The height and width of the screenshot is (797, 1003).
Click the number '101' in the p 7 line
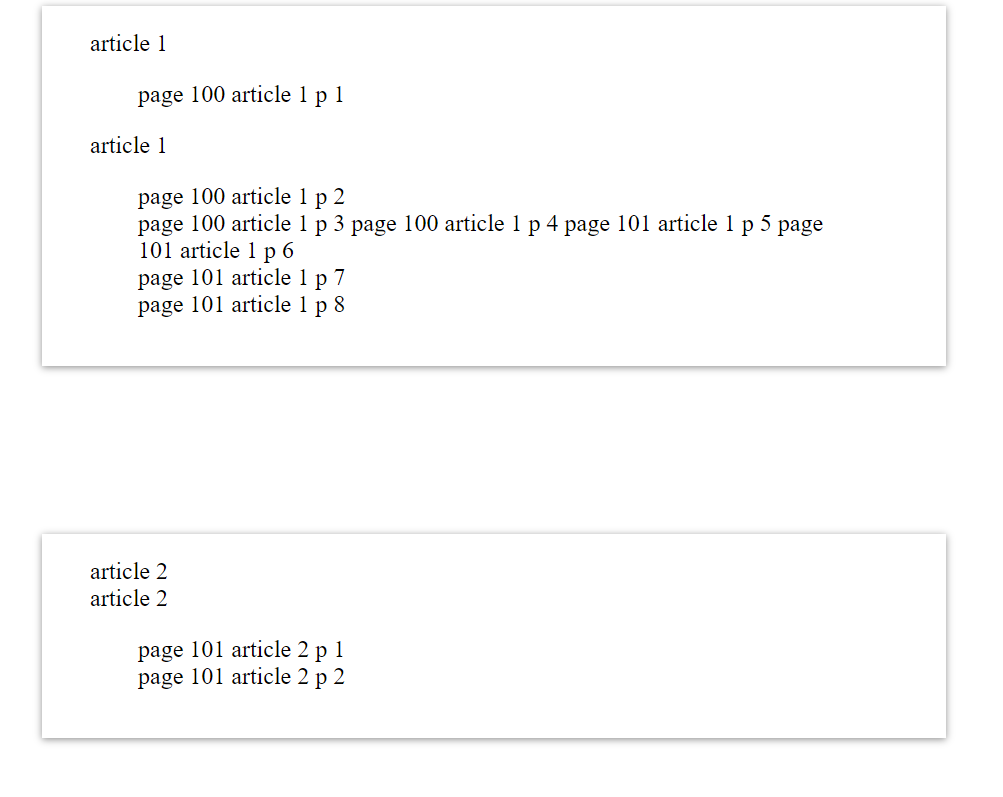[207, 278]
